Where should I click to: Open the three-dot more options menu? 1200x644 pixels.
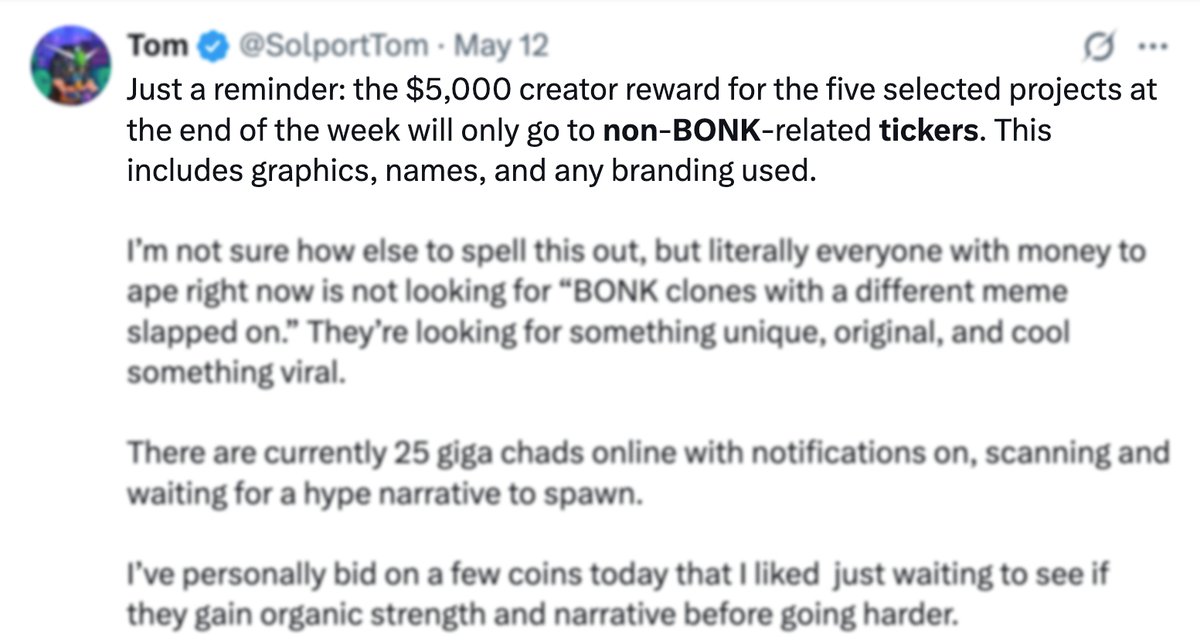click(1147, 48)
